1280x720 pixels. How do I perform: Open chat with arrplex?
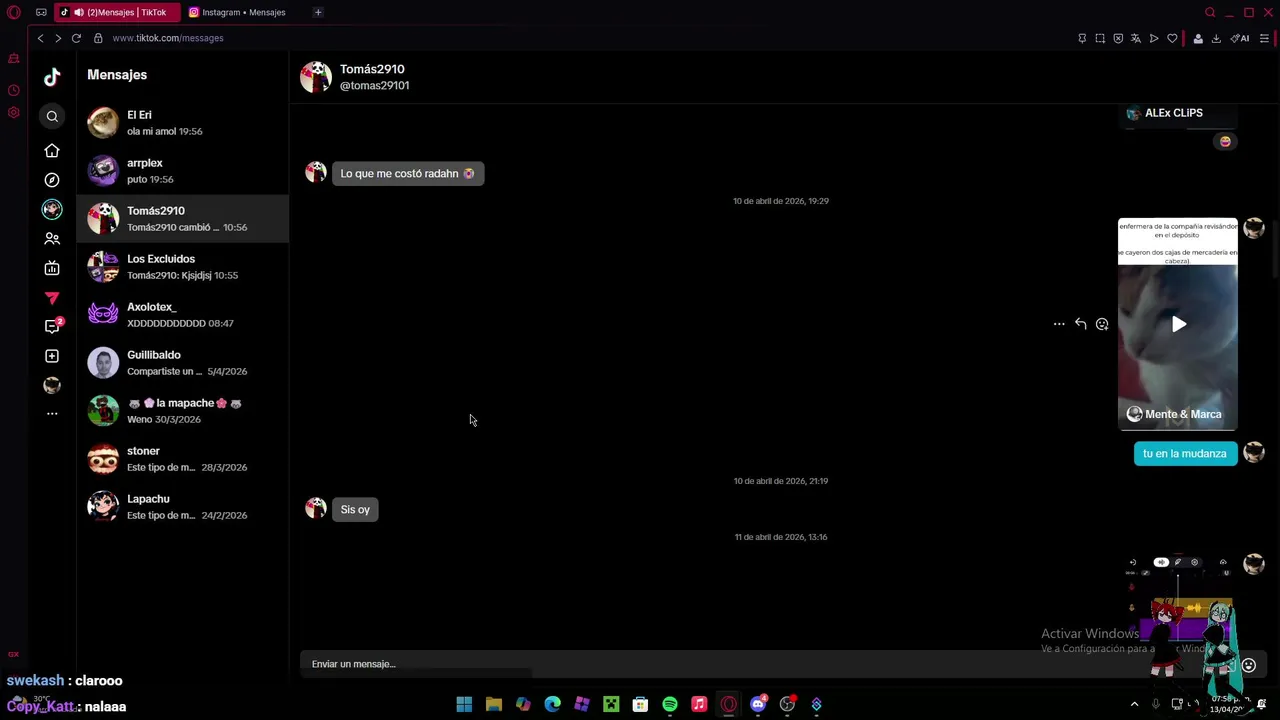click(183, 171)
